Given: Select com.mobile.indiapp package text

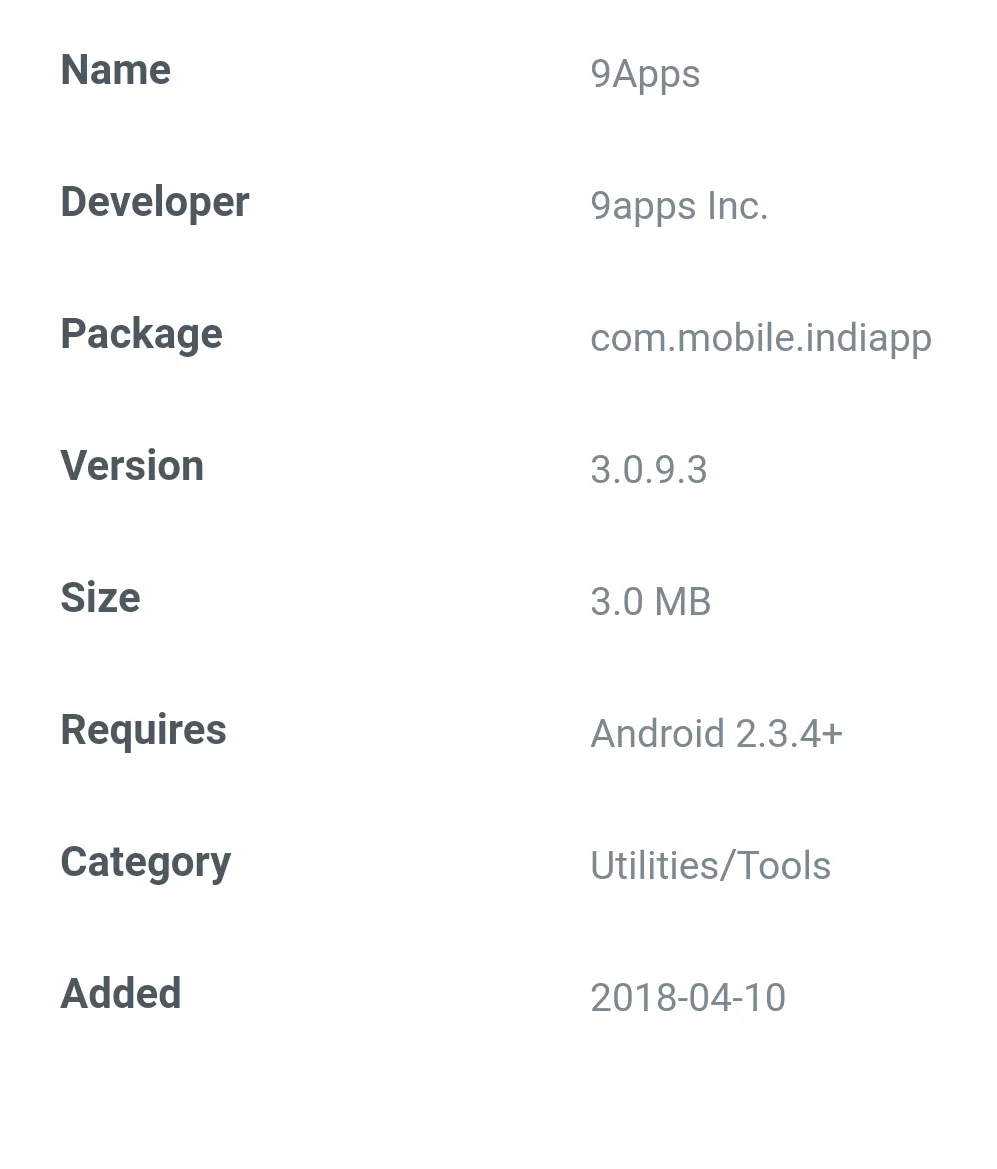Looking at the screenshot, I should [761, 338].
